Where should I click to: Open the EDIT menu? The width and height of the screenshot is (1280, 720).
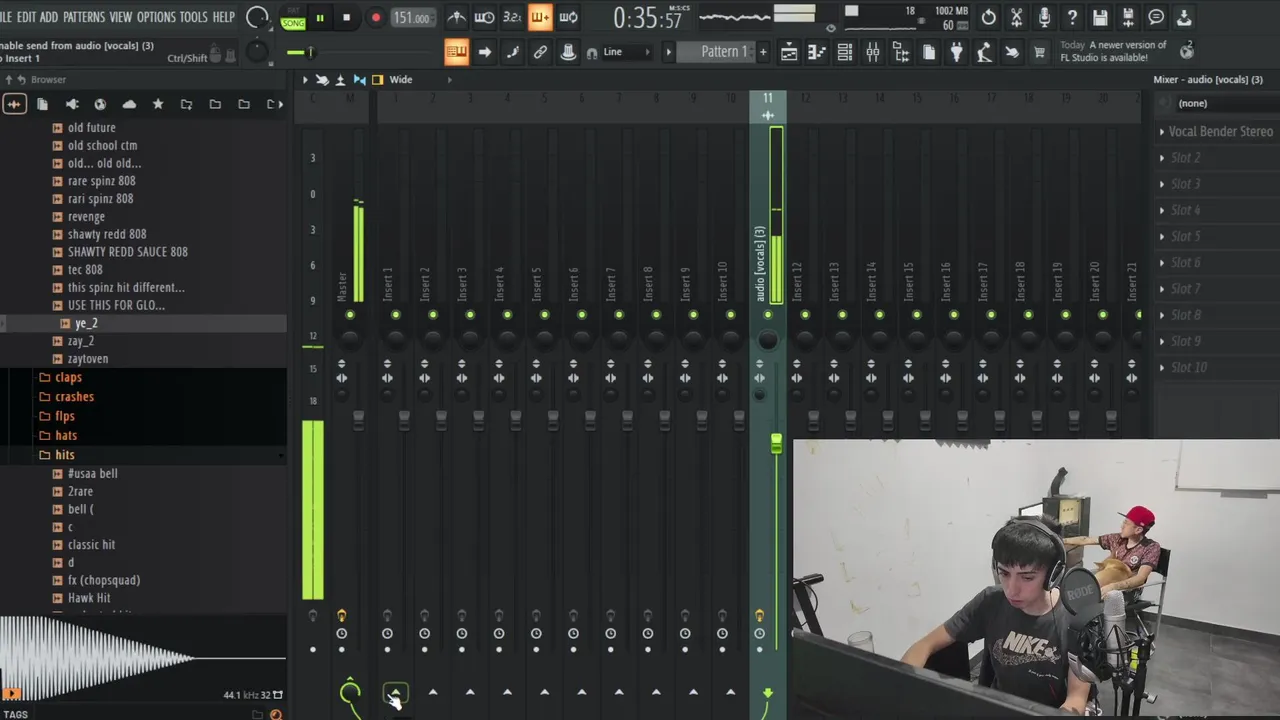[x=26, y=17]
